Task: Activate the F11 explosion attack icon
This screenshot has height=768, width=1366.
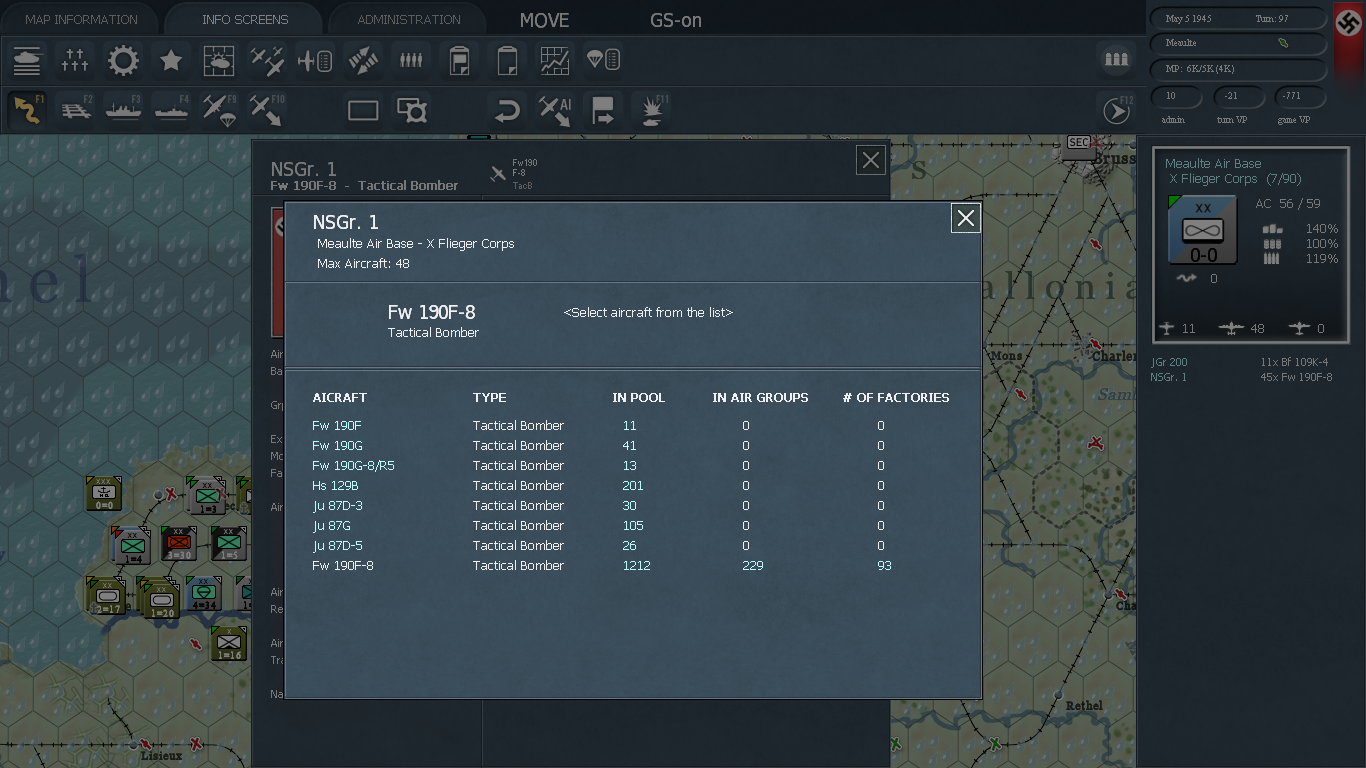Action: [651, 110]
